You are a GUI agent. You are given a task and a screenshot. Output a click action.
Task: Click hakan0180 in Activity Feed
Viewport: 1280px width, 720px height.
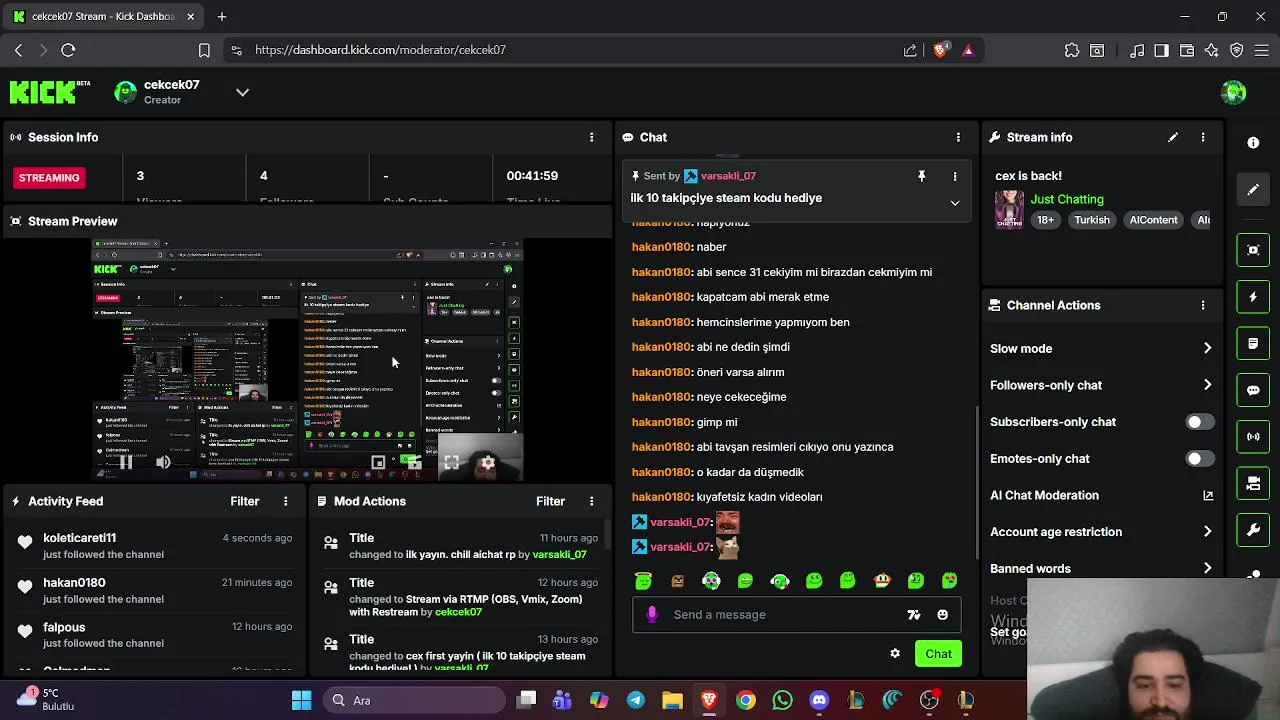point(74,582)
